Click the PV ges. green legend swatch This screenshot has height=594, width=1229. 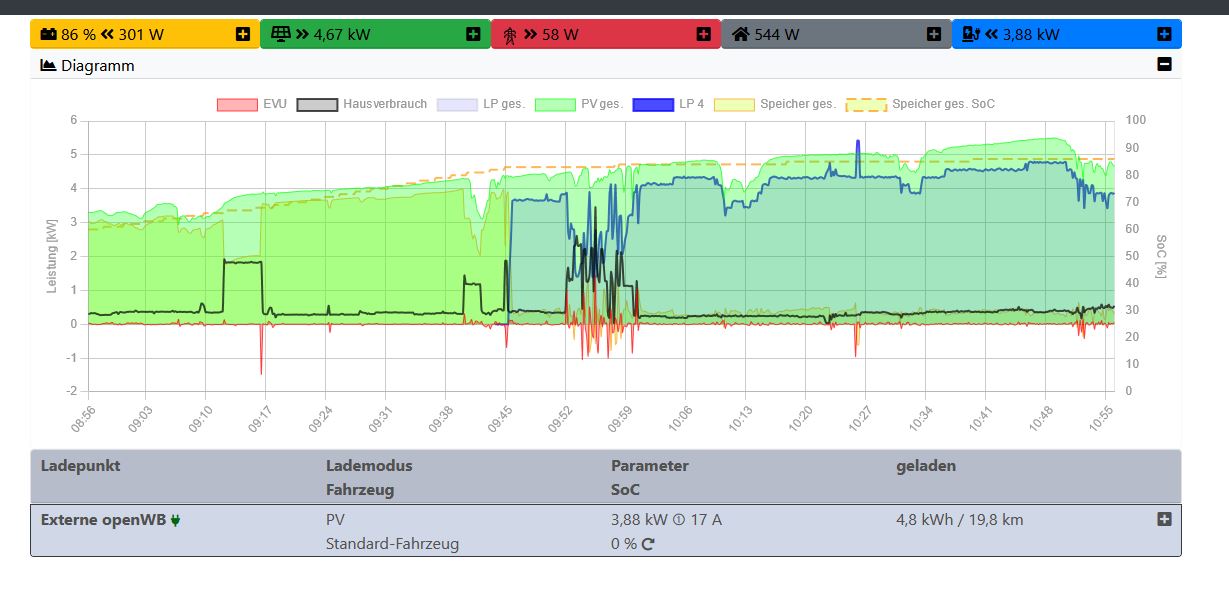(x=555, y=104)
